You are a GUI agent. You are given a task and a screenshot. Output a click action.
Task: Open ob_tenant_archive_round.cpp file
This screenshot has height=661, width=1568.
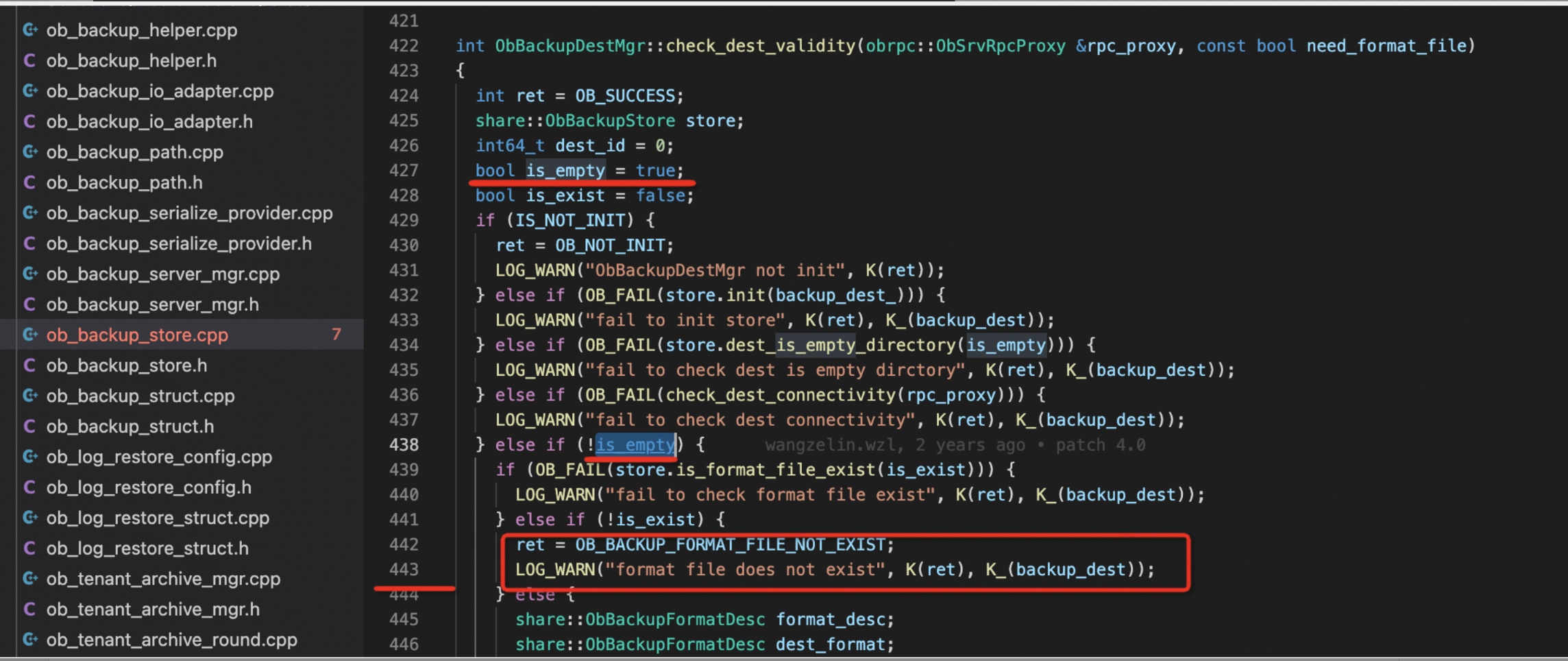point(172,640)
